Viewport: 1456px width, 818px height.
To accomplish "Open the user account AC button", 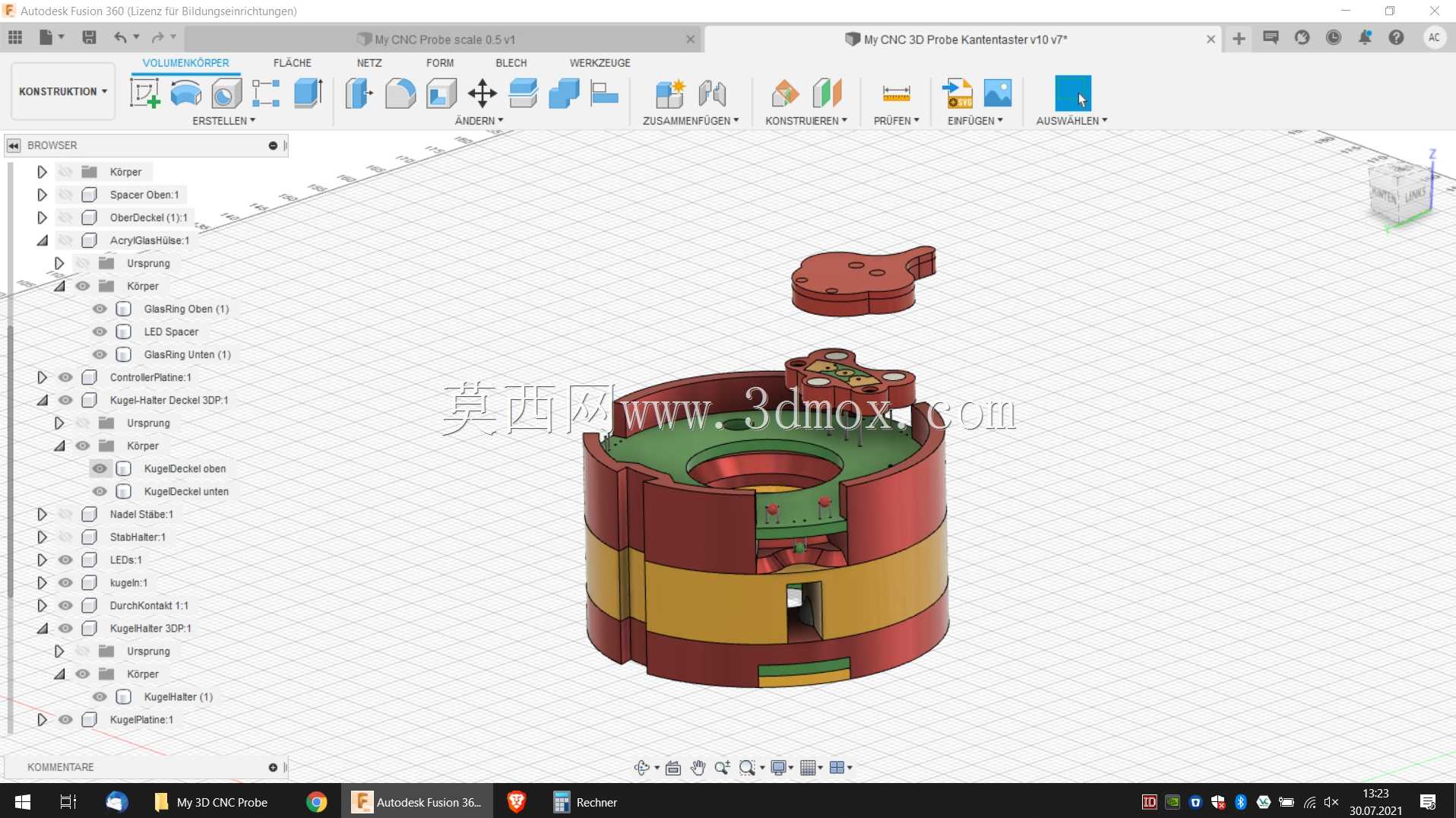I will [1434, 37].
